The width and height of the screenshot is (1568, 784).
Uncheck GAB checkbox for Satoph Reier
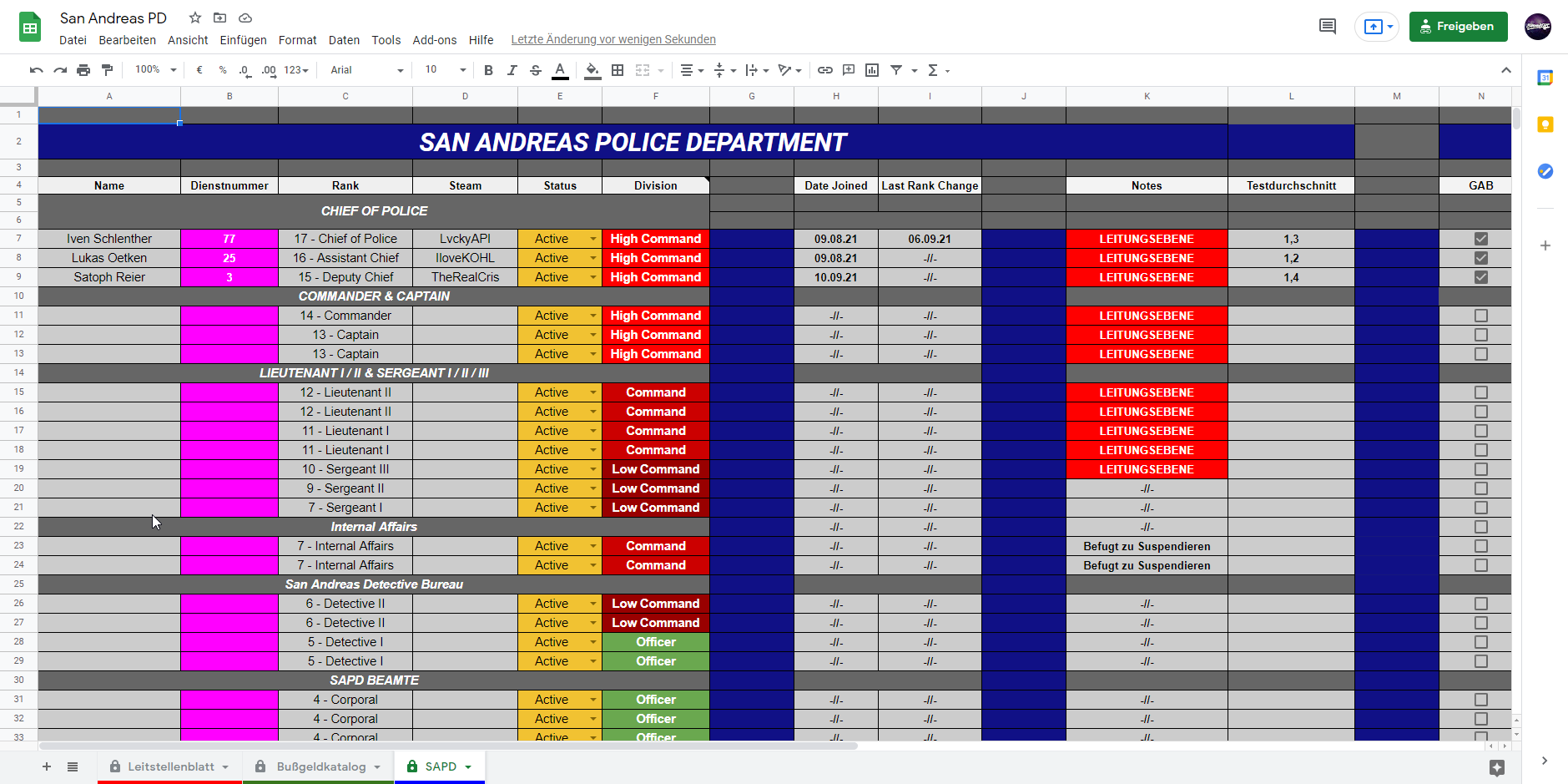click(x=1480, y=277)
